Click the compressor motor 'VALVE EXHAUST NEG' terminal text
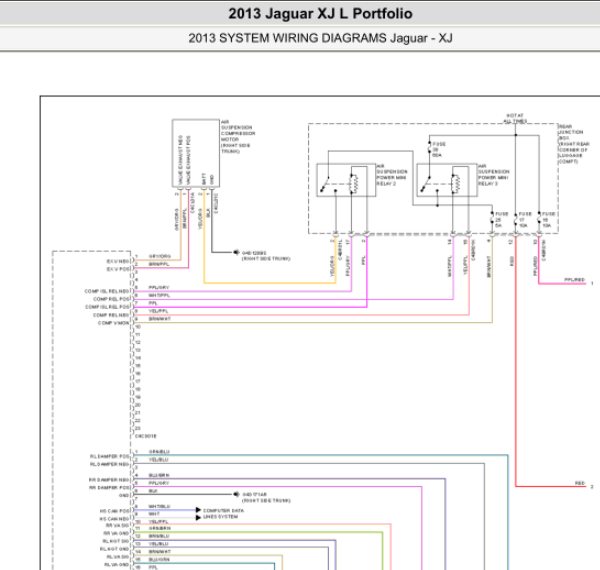The image size is (600, 570). pyautogui.click(x=181, y=160)
